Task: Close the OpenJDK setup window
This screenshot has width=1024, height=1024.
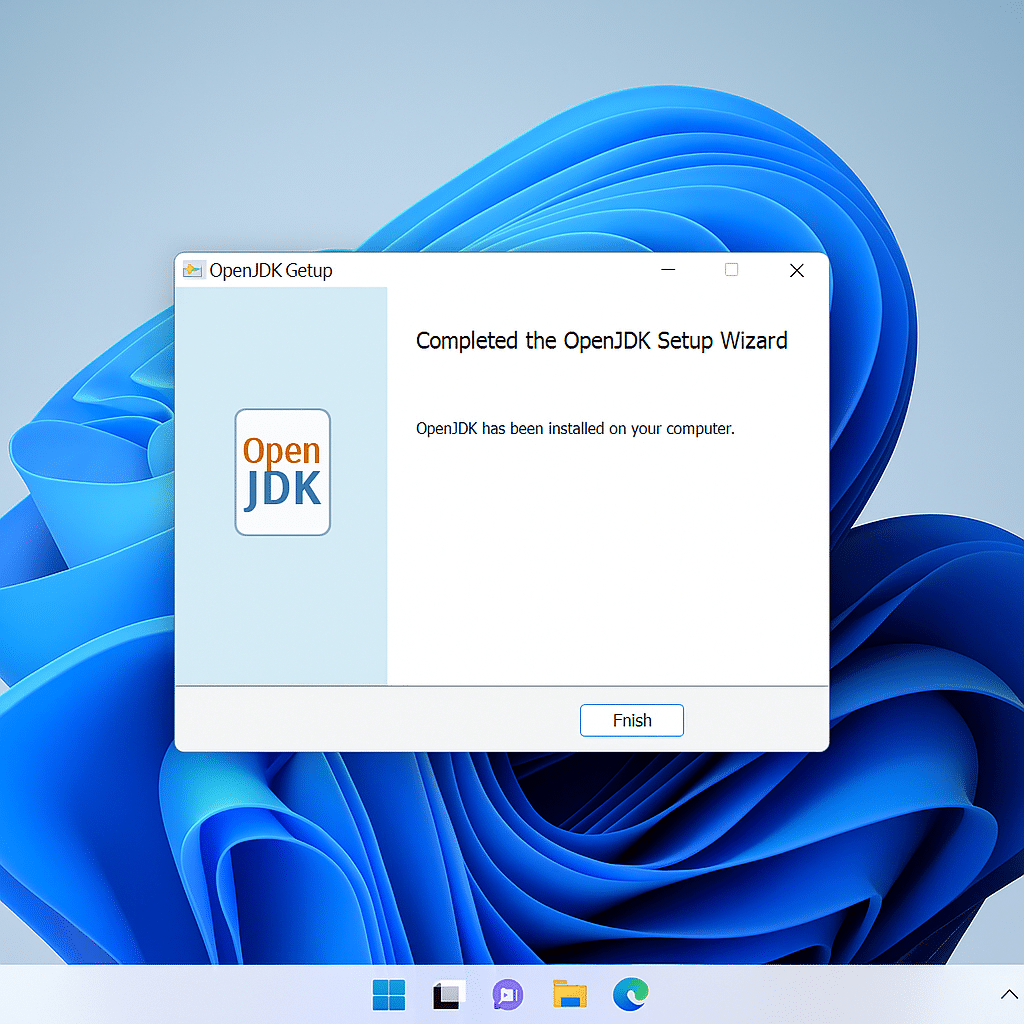Action: tap(796, 270)
